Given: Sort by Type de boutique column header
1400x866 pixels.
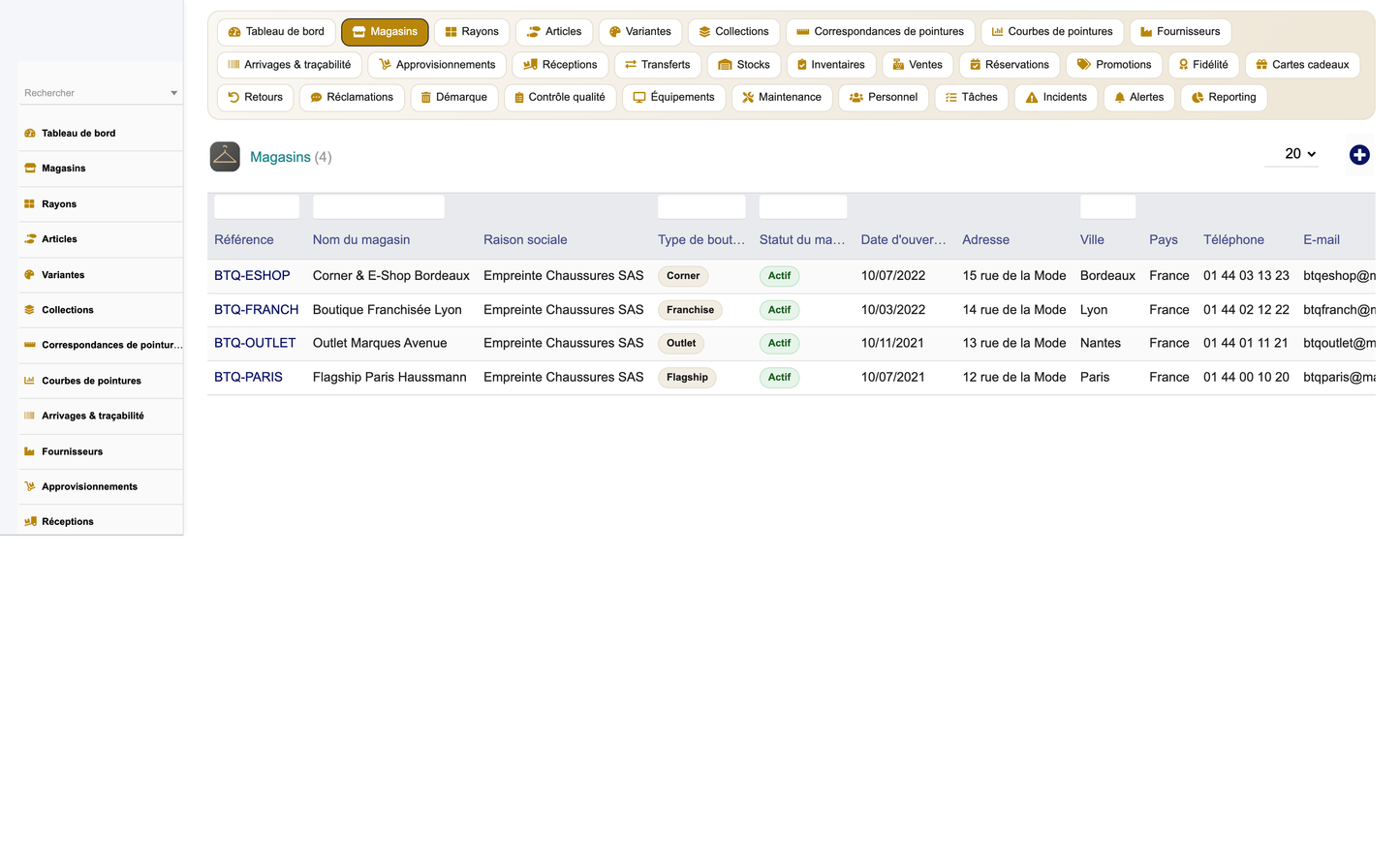Looking at the screenshot, I should pyautogui.click(x=701, y=240).
